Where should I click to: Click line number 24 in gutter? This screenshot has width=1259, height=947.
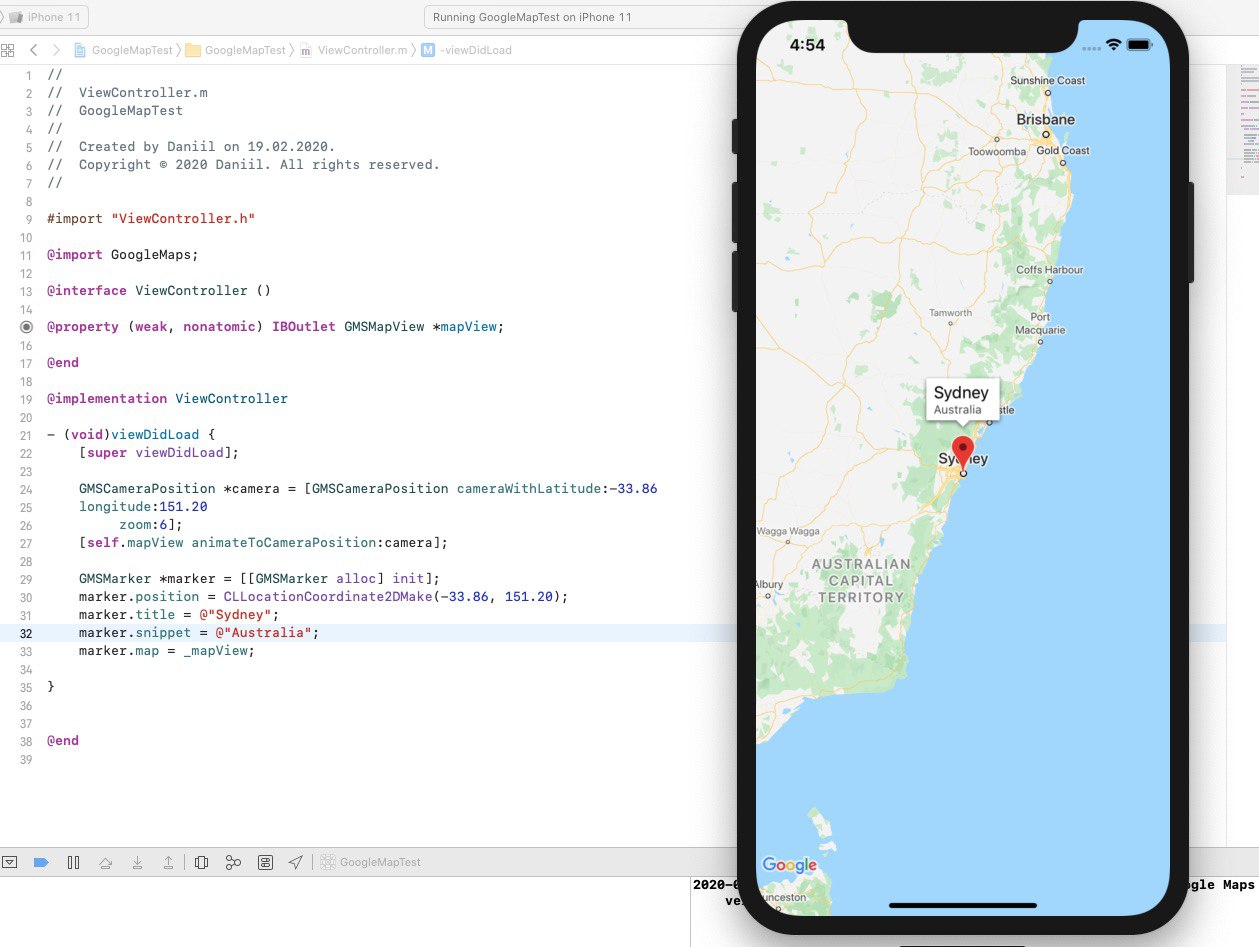pos(26,489)
